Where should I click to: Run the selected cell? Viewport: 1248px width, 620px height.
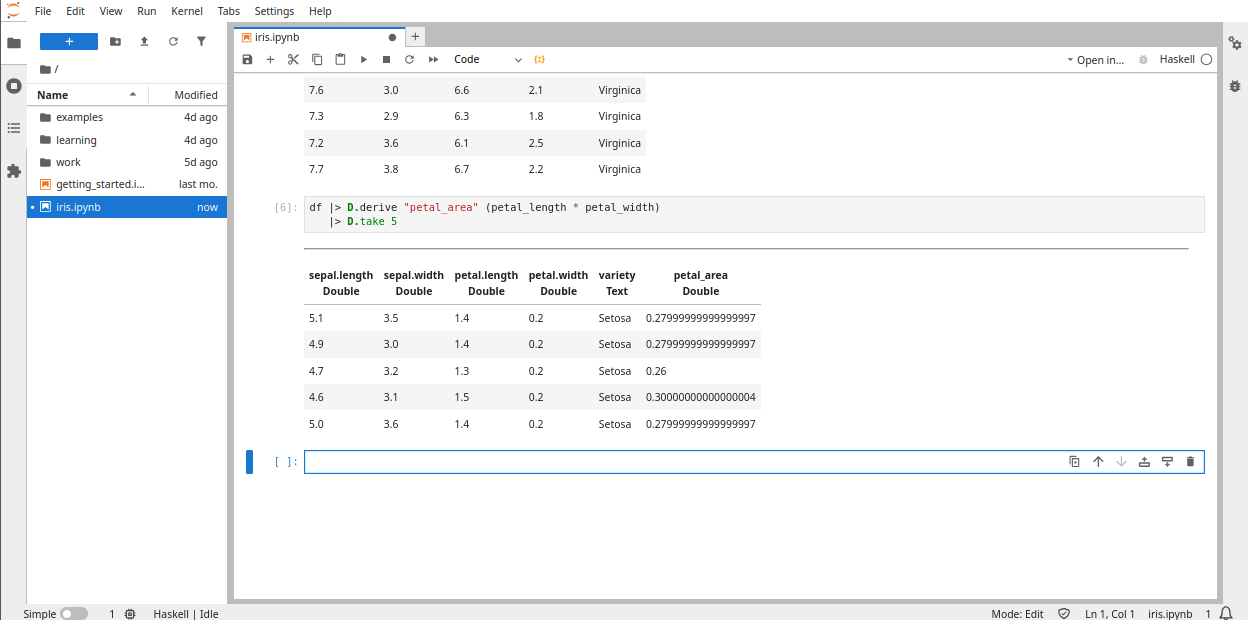[363, 60]
